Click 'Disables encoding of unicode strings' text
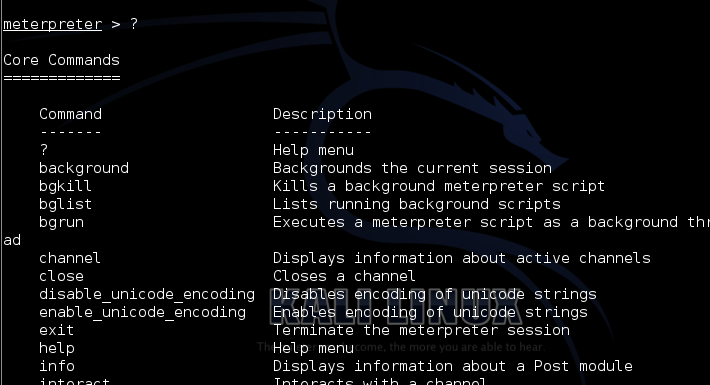The width and height of the screenshot is (710, 385). coord(435,294)
